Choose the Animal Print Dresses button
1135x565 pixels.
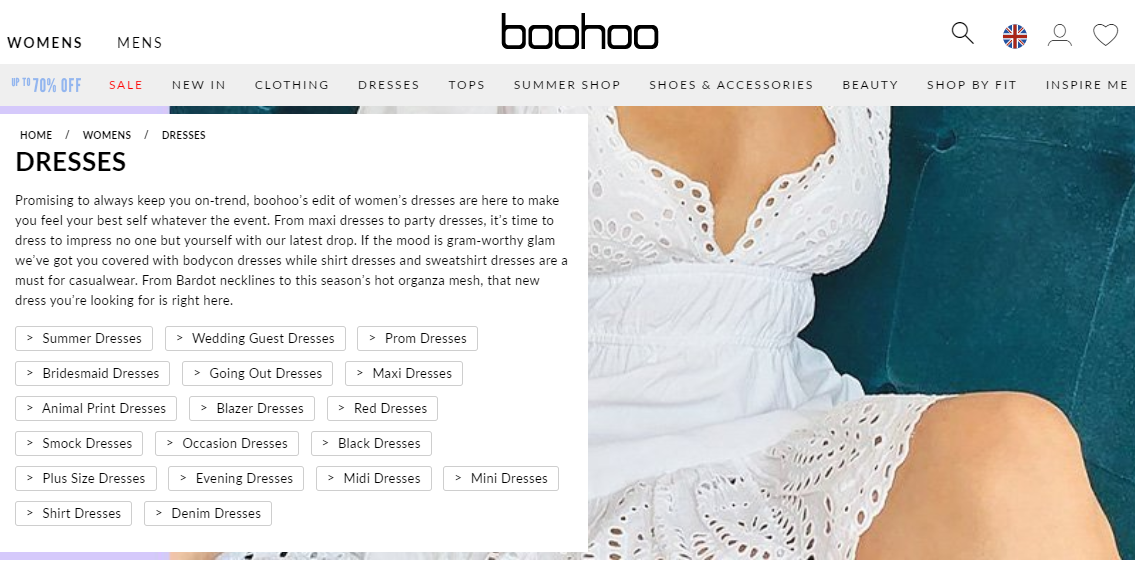(x=96, y=408)
